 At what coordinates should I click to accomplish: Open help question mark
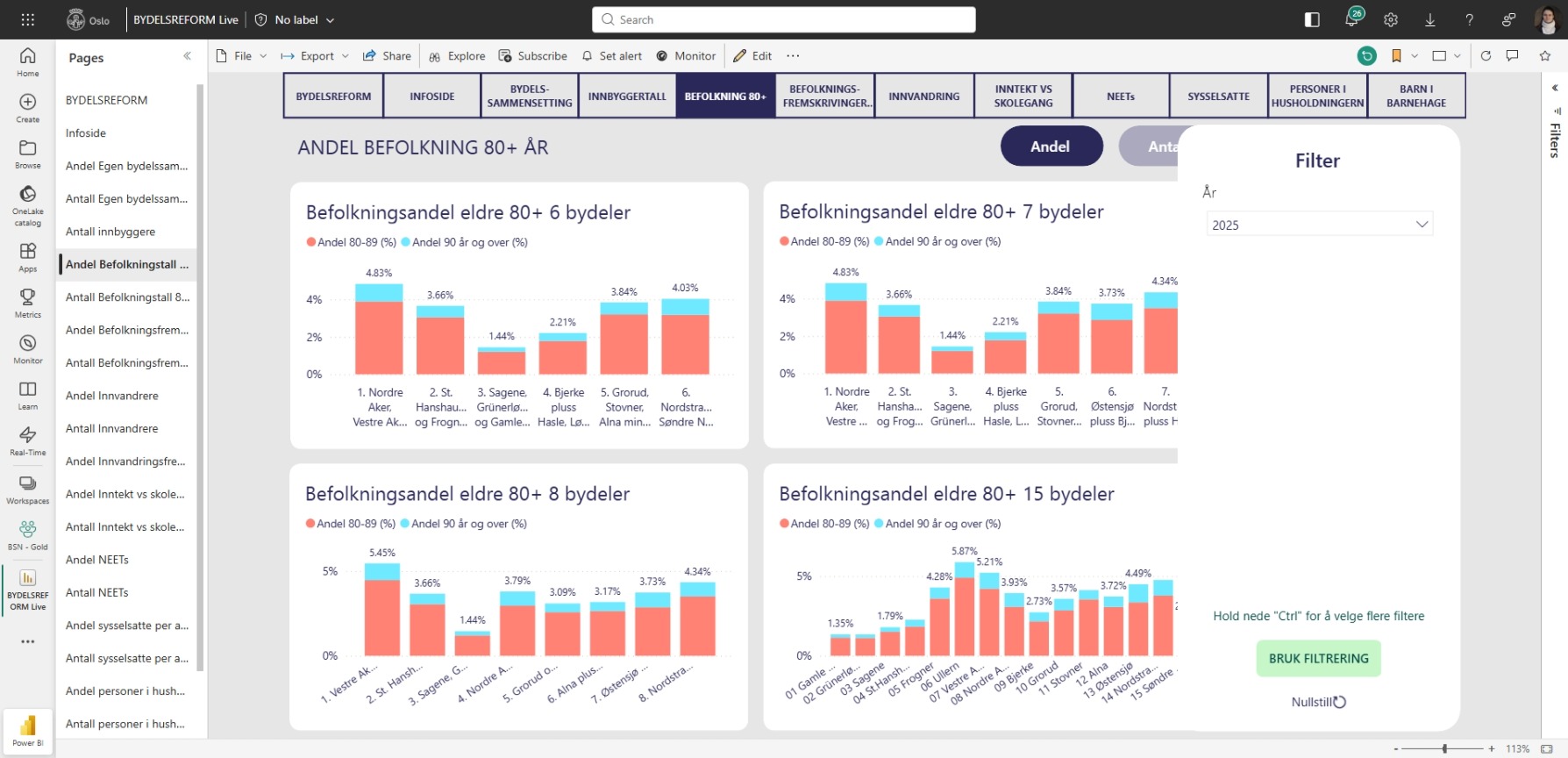(1470, 19)
